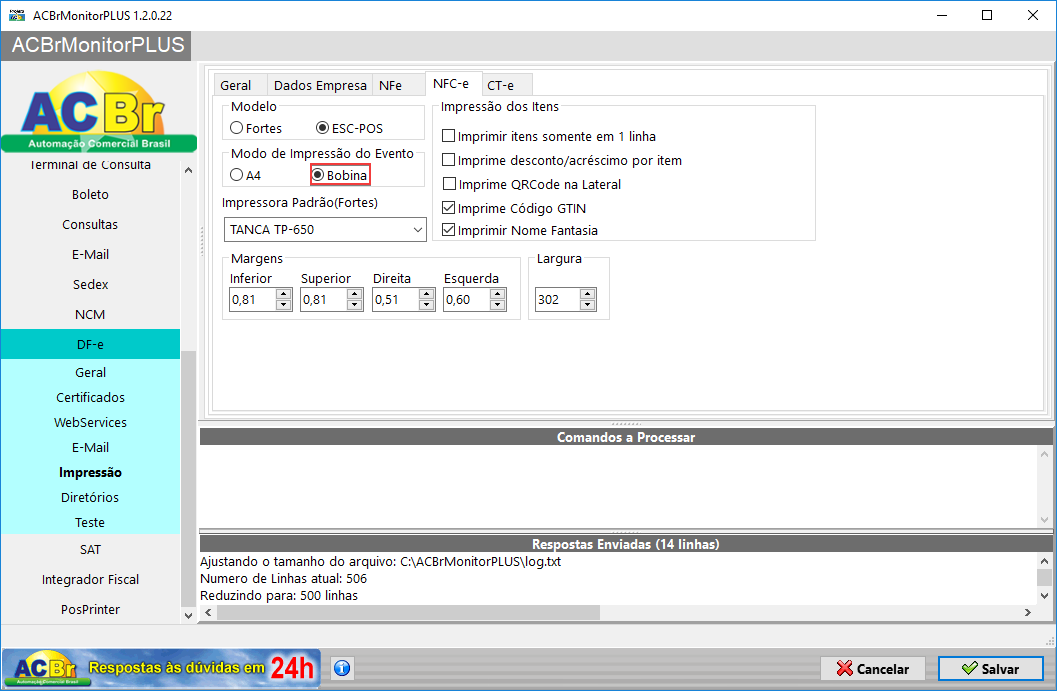Screen dimensions: 1057x691
Task: Open the ACBr 24h support banner
Action: tap(161, 668)
